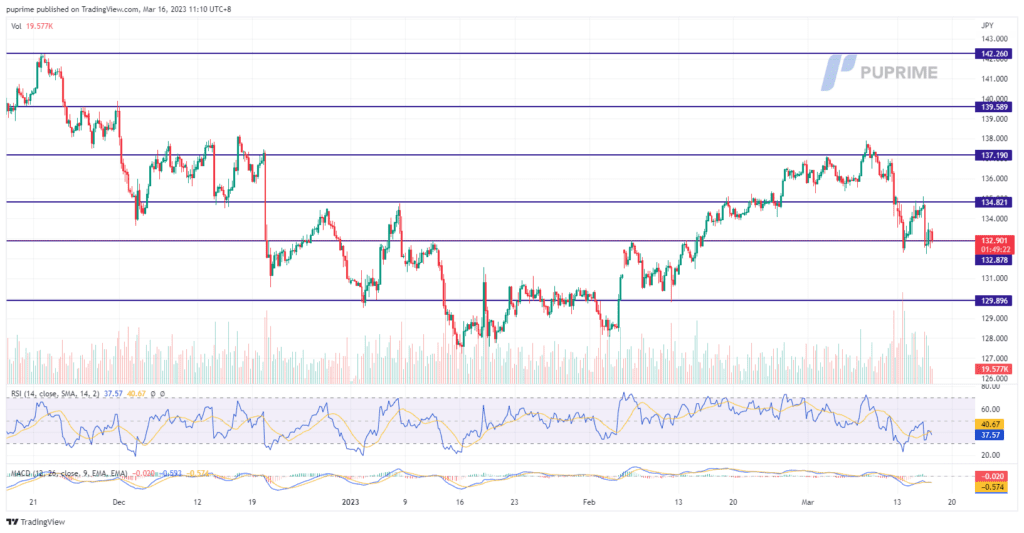1024x533 pixels.
Task: Click the red 132.901 current price label
Action: pos(995,240)
